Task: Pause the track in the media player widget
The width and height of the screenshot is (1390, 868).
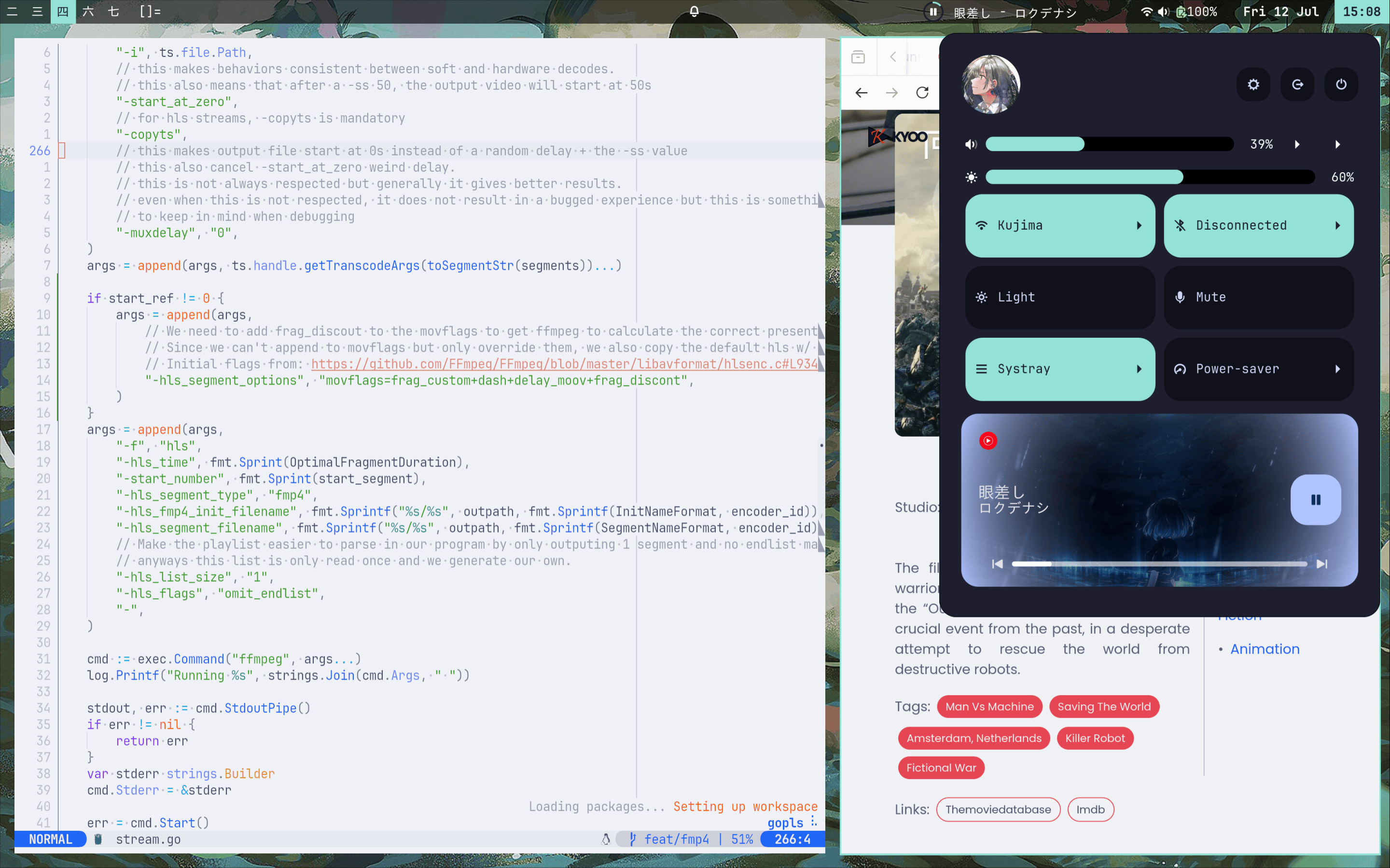Action: pos(1315,499)
